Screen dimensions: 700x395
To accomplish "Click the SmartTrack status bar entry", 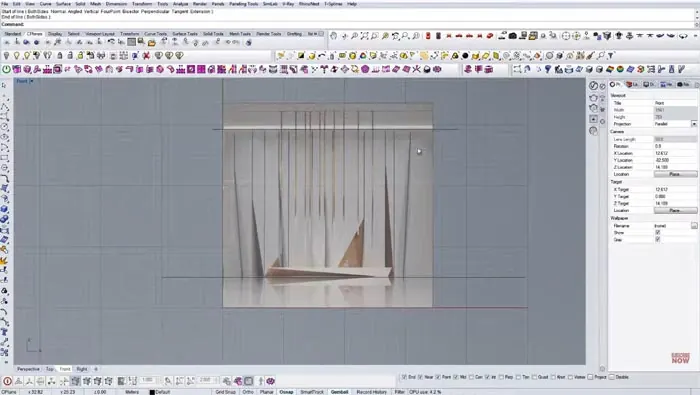I will (312, 392).
